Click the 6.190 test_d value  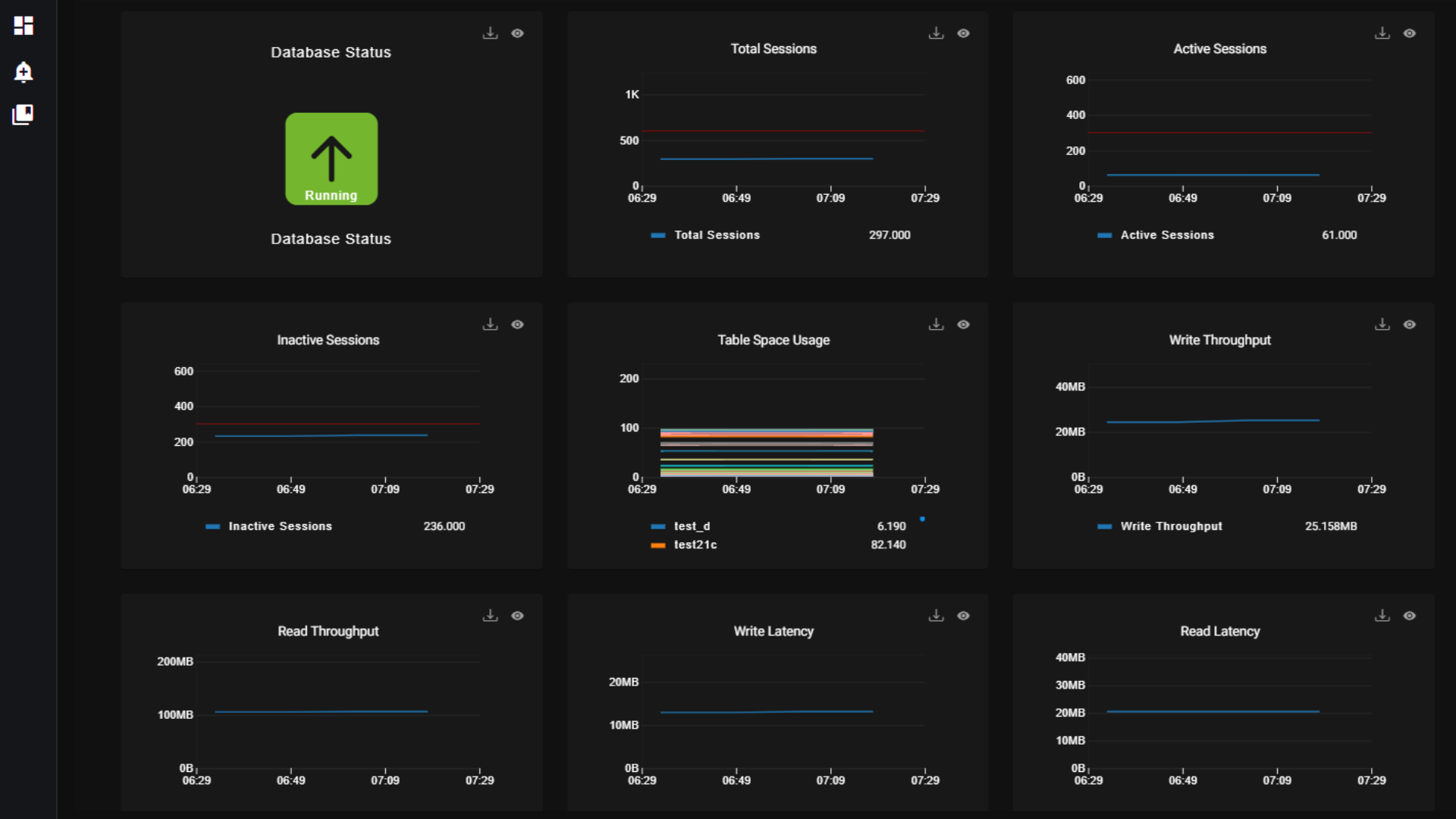[x=891, y=526]
